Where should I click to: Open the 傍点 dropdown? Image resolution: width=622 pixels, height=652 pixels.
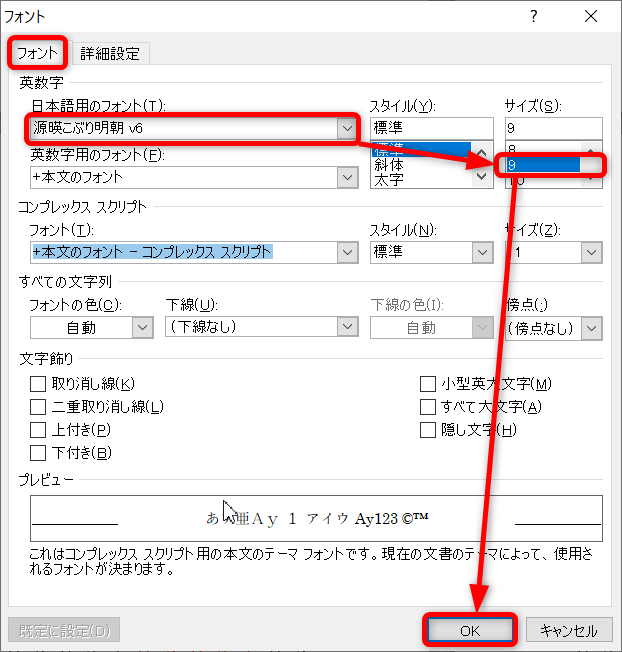pos(592,327)
